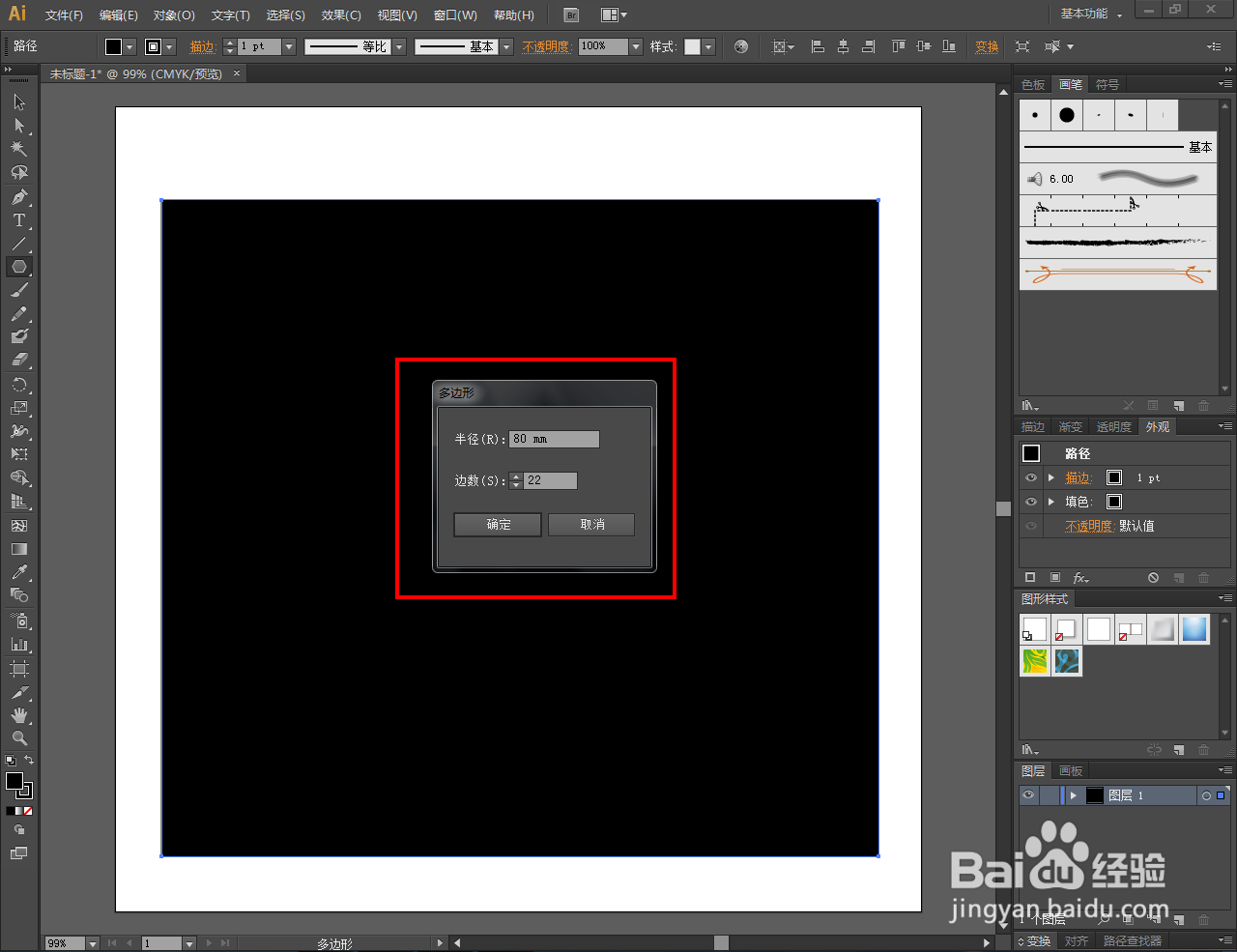The width and height of the screenshot is (1237, 952).
Task: Switch screen mode at toolbar bottom
Action: tap(19, 853)
